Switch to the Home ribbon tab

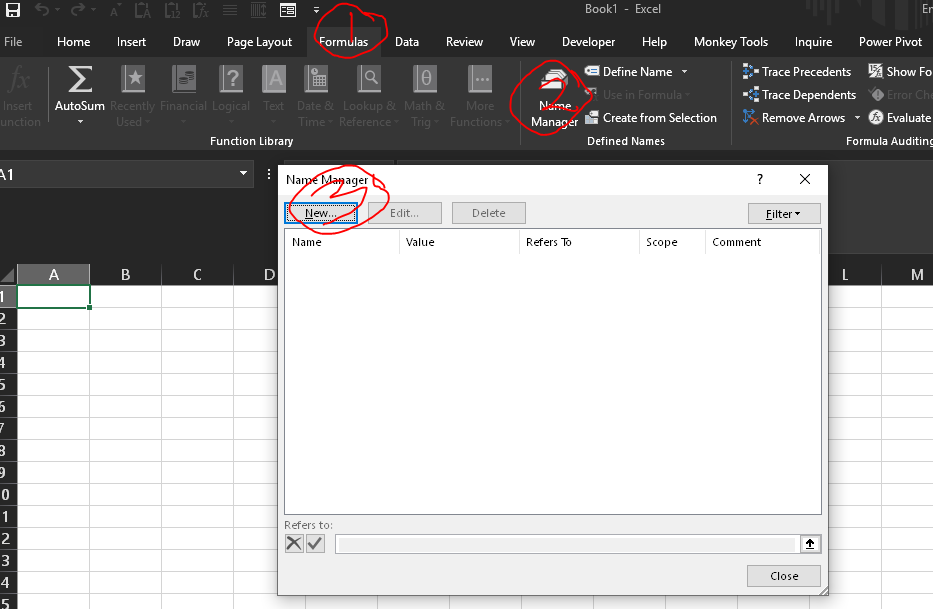74,42
